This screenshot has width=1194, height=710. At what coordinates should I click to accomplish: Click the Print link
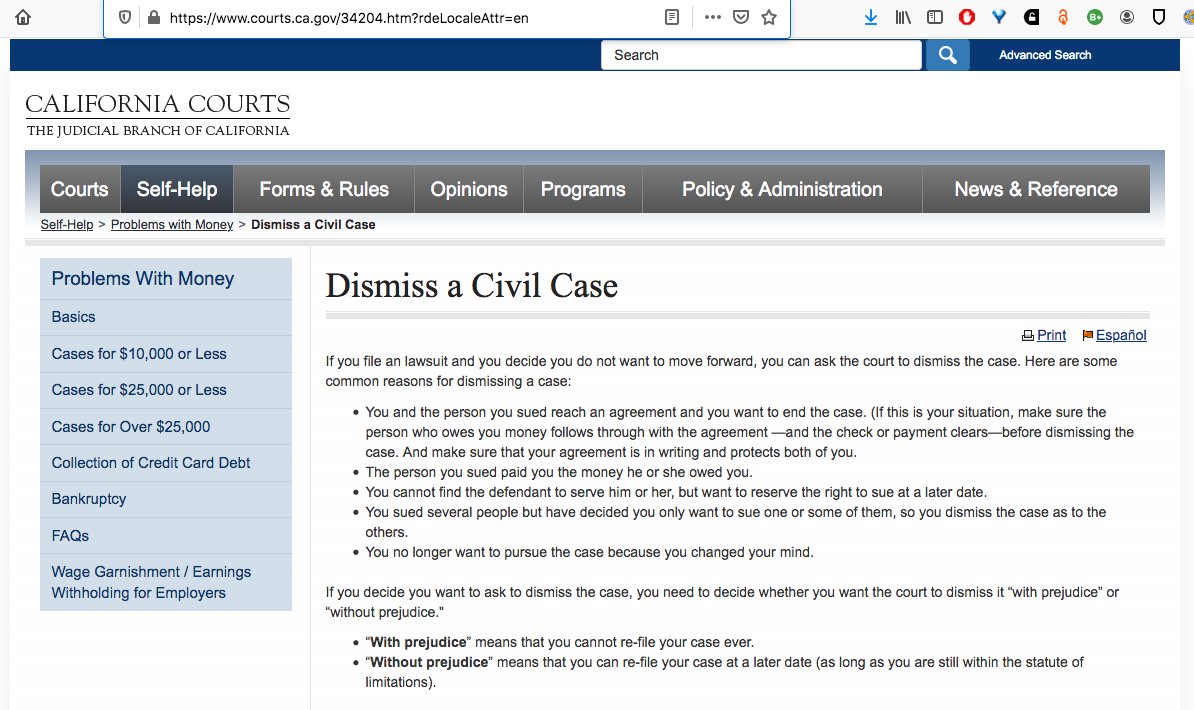(1052, 336)
